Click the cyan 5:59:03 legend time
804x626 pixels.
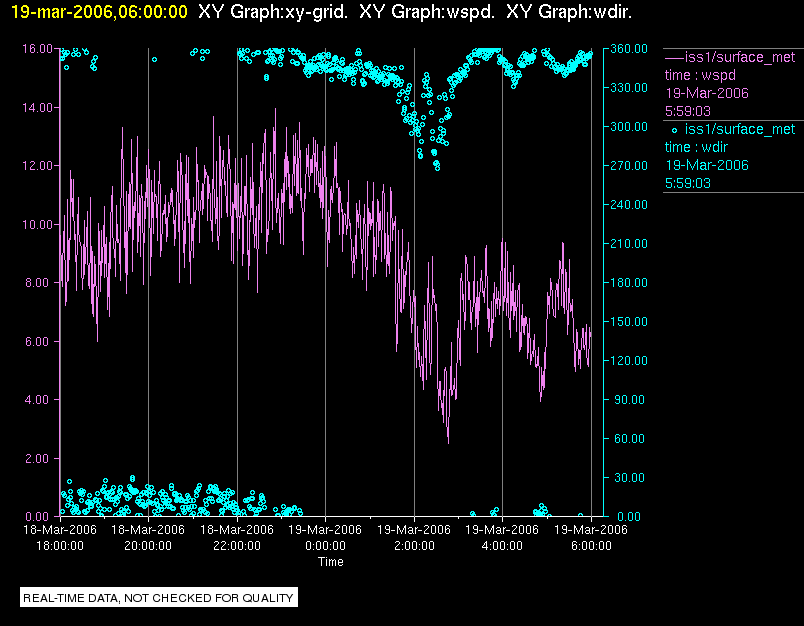click(x=688, y=183)
